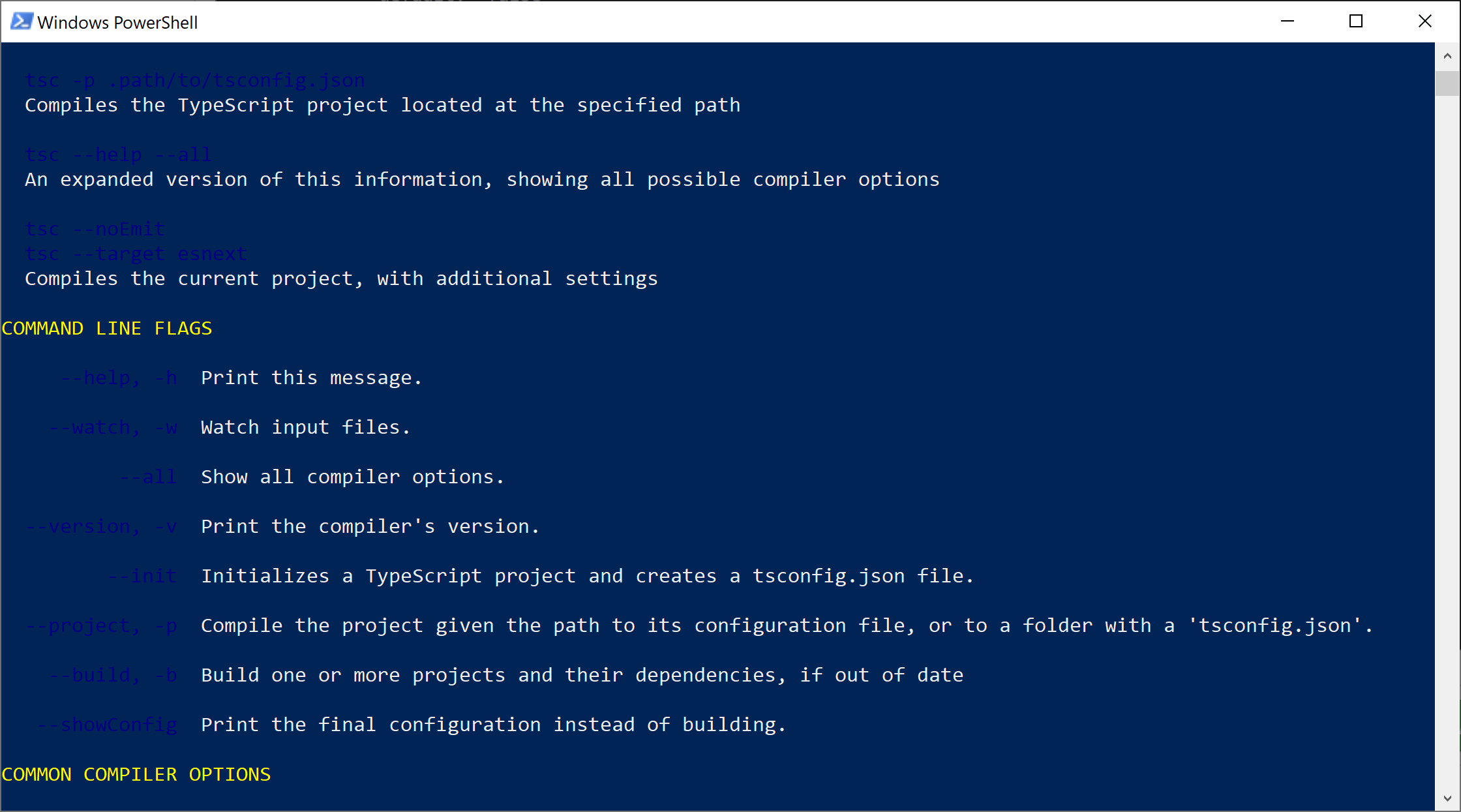Click the --showConfig flag text
Viewport: 1461px width, 812px height.
point(106,724)
